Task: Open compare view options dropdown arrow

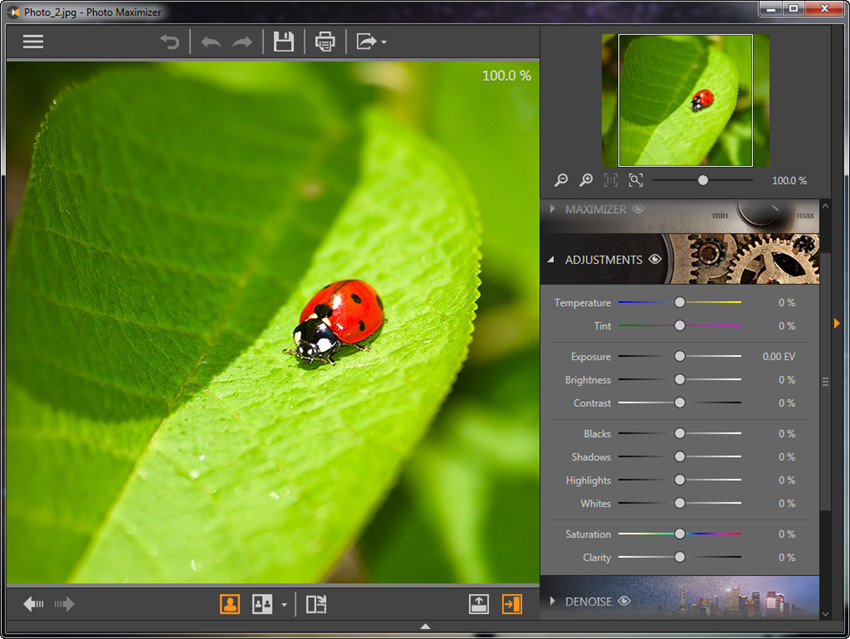Action: click(x=284, y=604)
